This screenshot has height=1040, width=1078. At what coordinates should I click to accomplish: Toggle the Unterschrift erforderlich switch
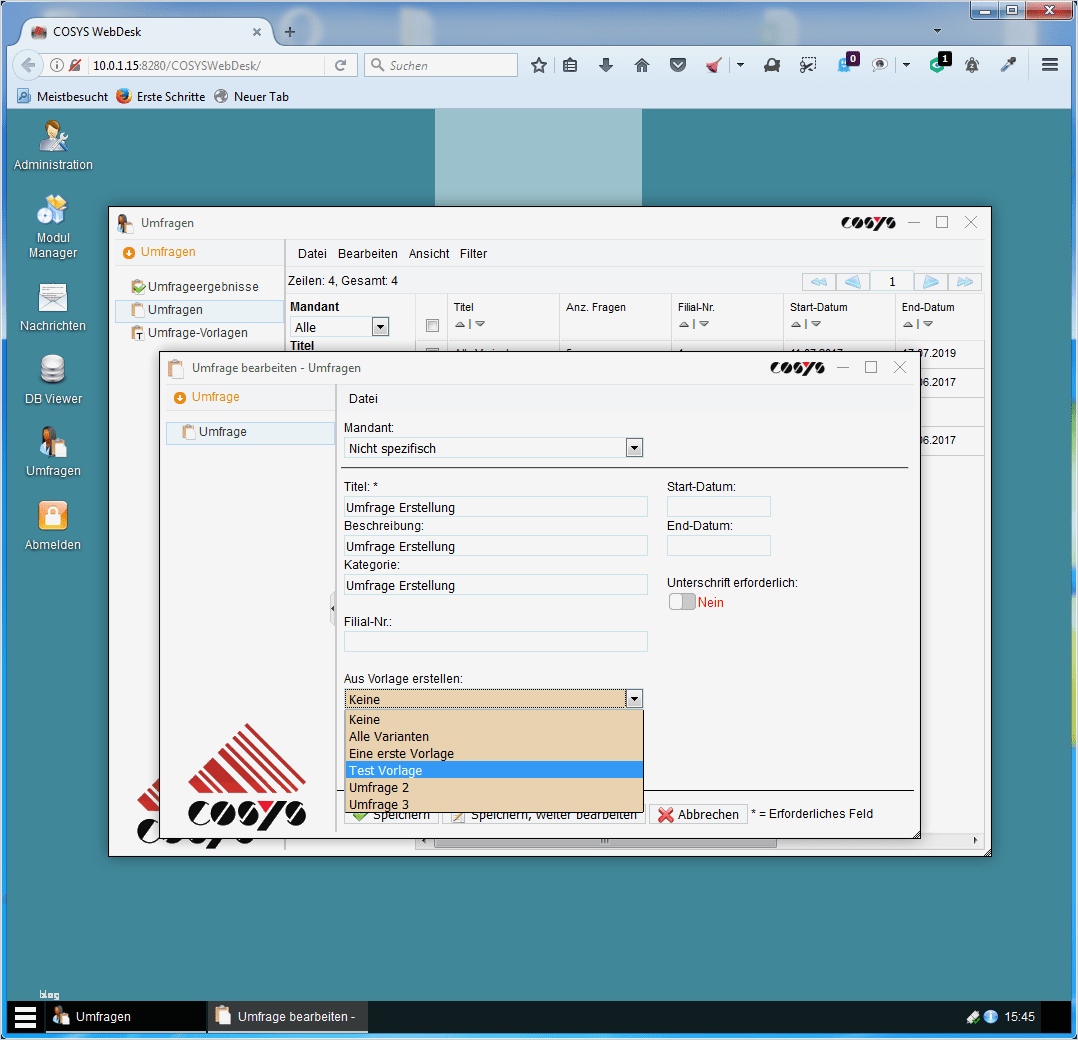682,602
